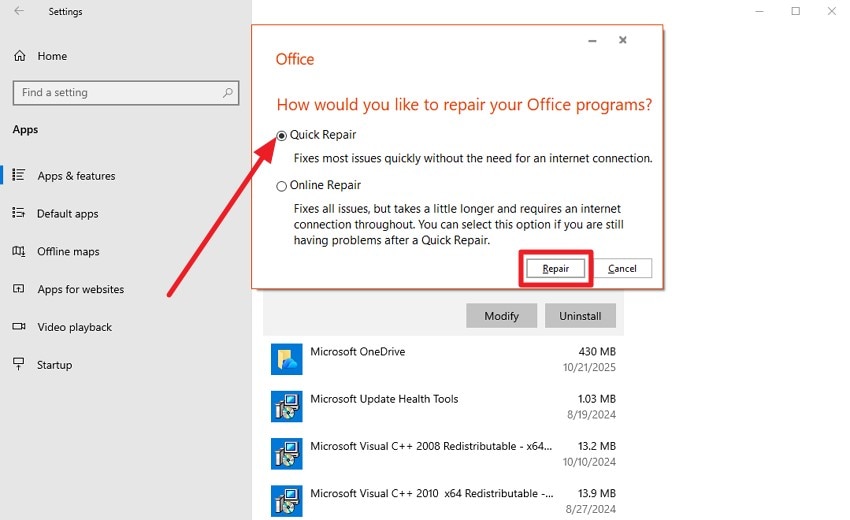This screenshot has width=850, height=520.
Task: Click the 13.2 MB size value
Action: click(x=597, y=446)
